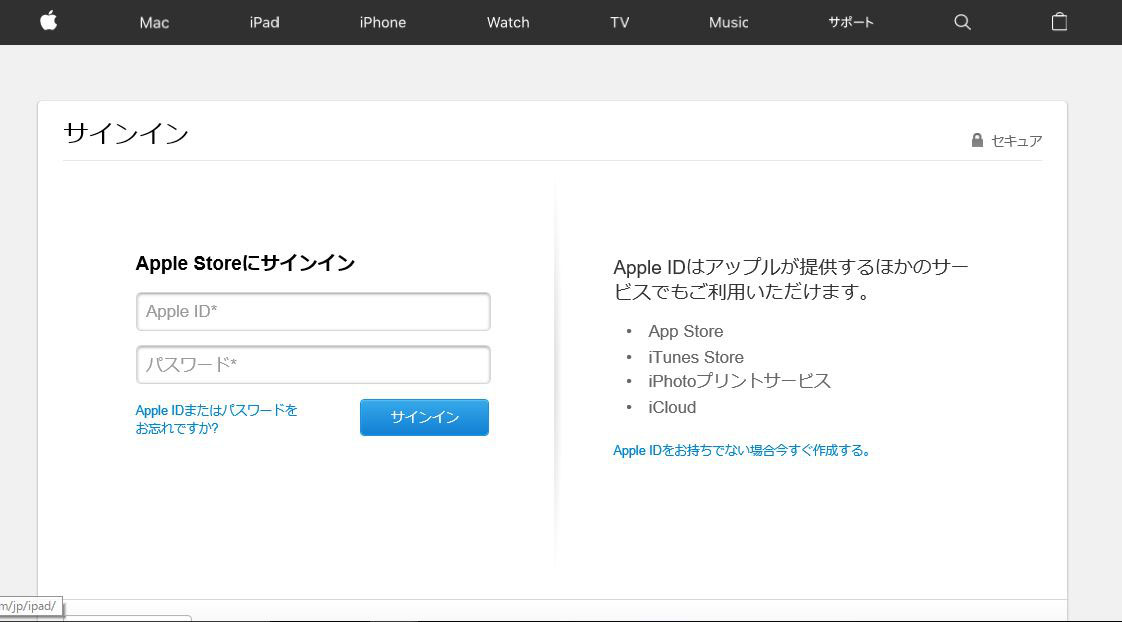The image size is (1122, 622).
Task: Focus the Apple ID input field
Action: coord(313,311)
